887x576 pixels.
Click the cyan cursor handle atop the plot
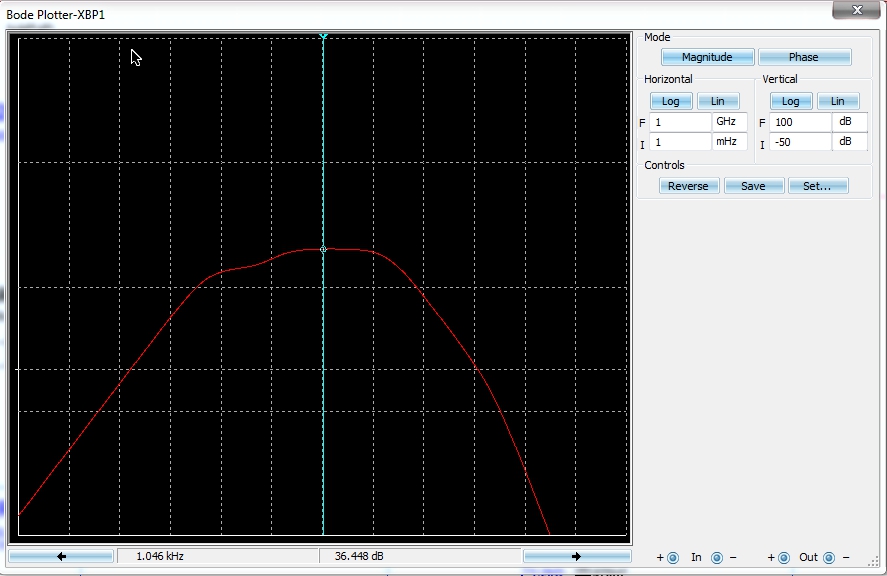pos(323,36)
